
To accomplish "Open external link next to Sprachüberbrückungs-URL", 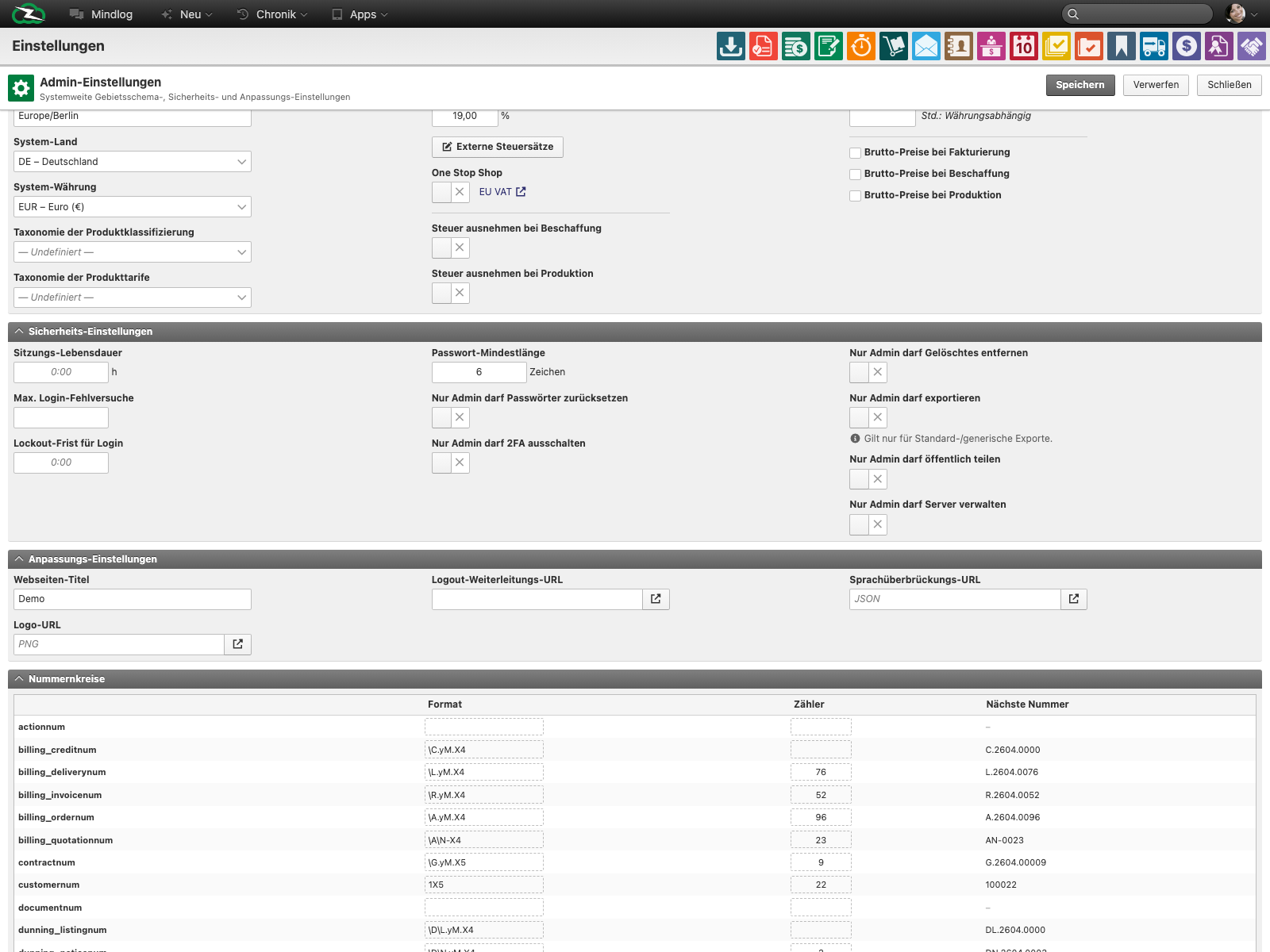I will [x=1074, y=599].
